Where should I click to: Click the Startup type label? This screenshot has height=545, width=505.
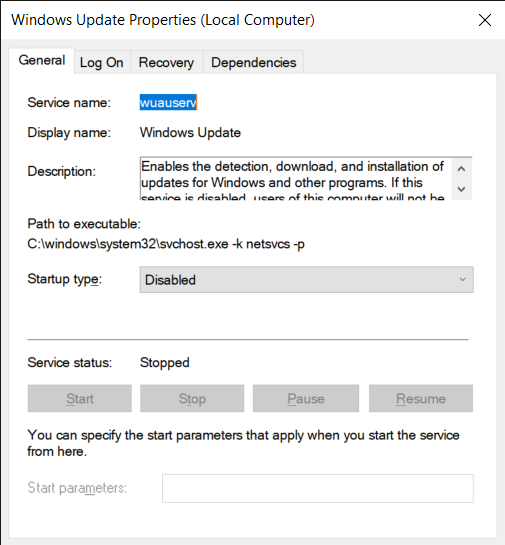[x=65, y=279]
